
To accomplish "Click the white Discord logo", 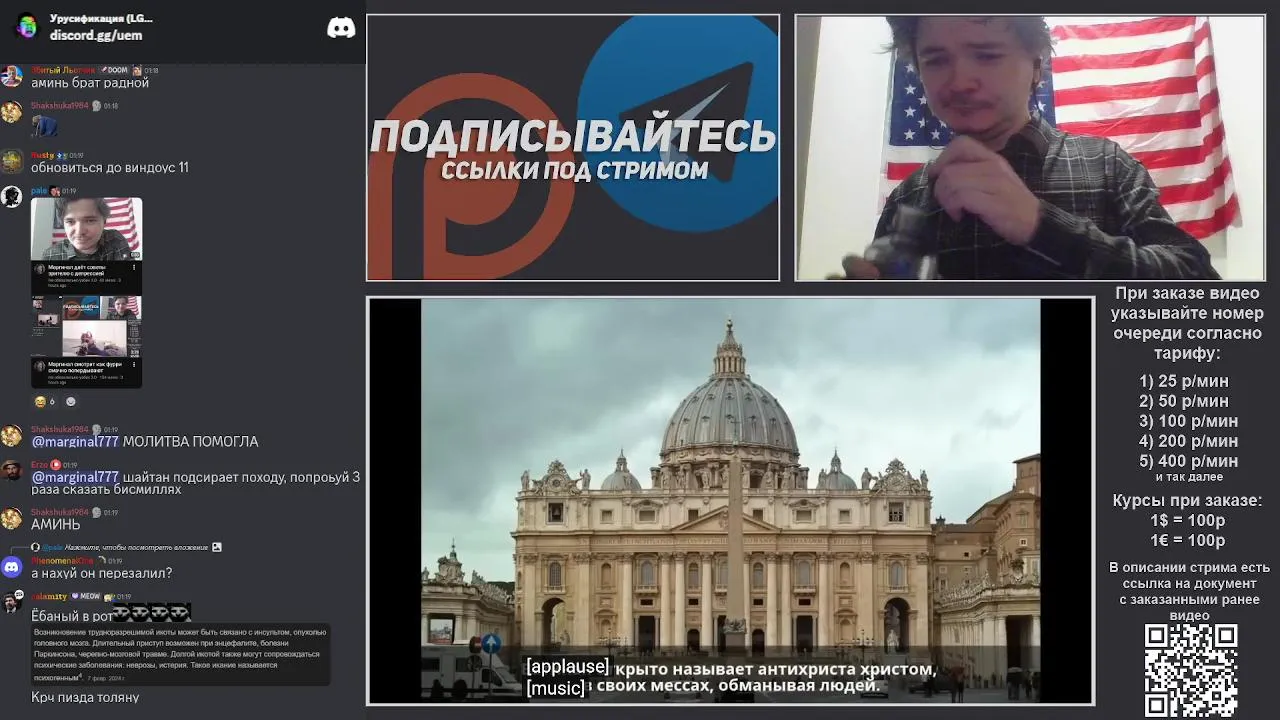I will tap(341, 28).
